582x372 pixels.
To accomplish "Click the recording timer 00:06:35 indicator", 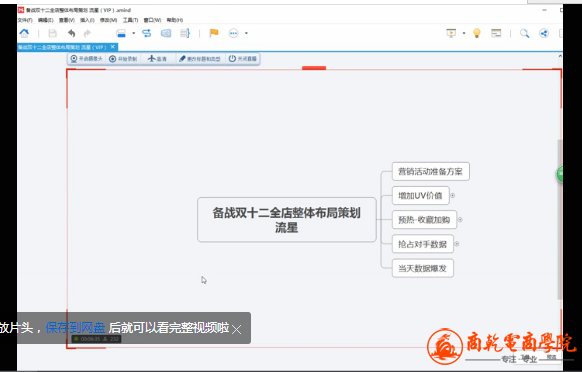I will click(96, 339).
